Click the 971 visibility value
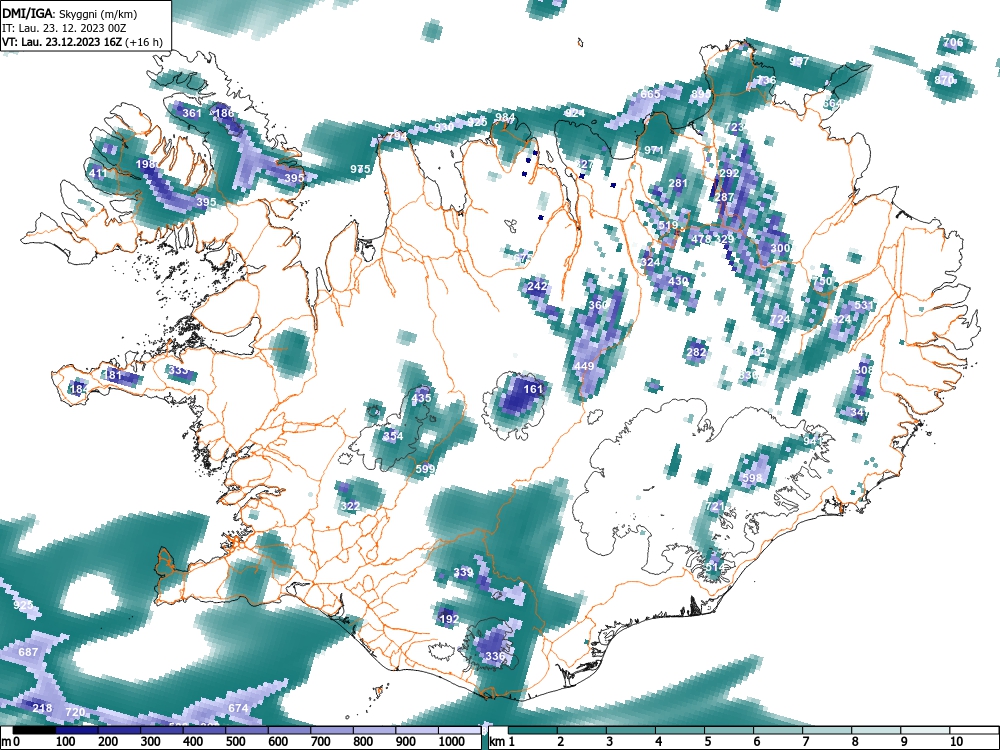Viewport: 1000px width, 750px height. point(654,151)
